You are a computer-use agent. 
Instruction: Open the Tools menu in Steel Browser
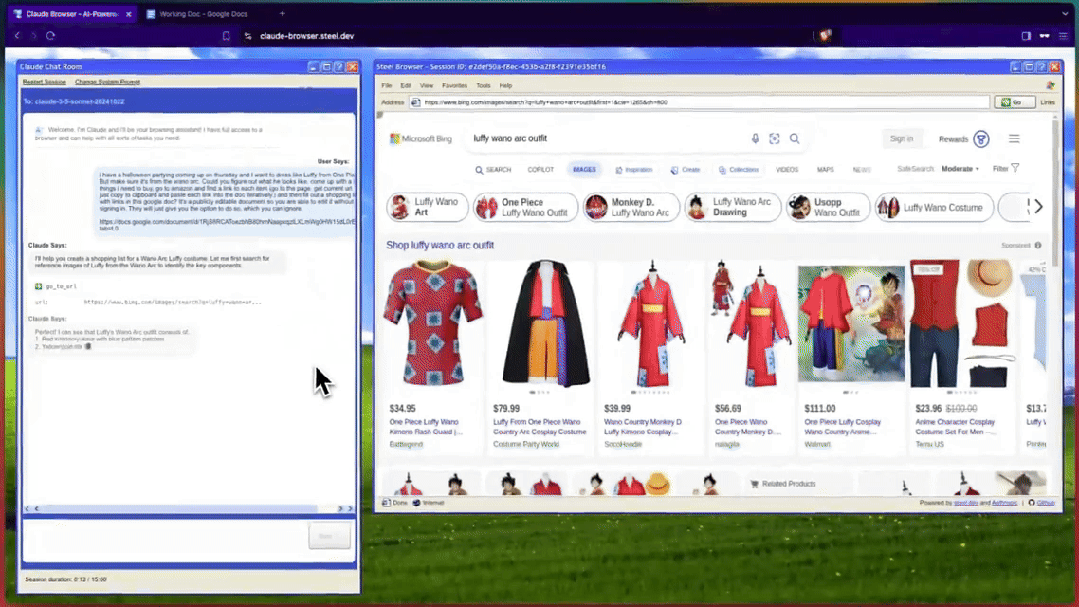(483, 86)
